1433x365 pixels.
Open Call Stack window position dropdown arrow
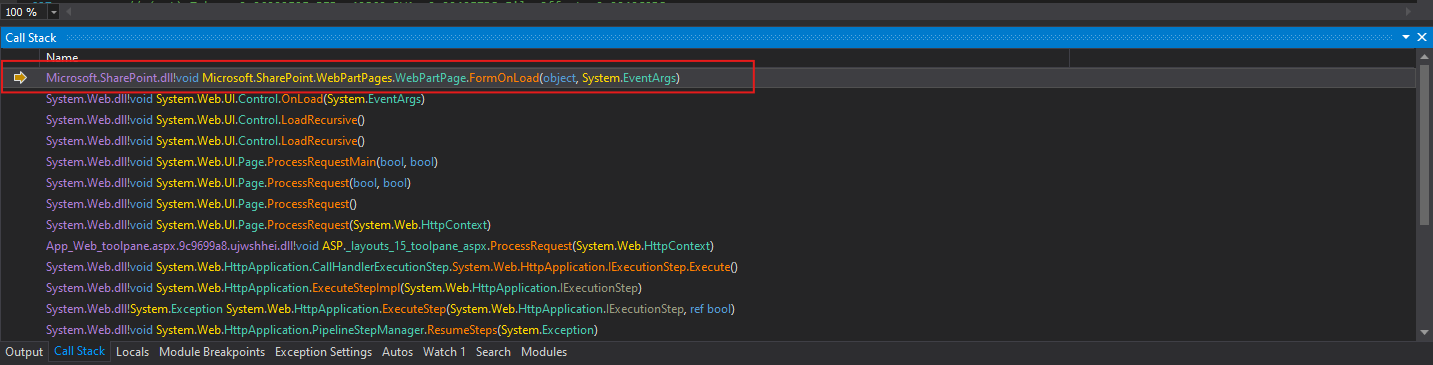tap(1407, 37)
